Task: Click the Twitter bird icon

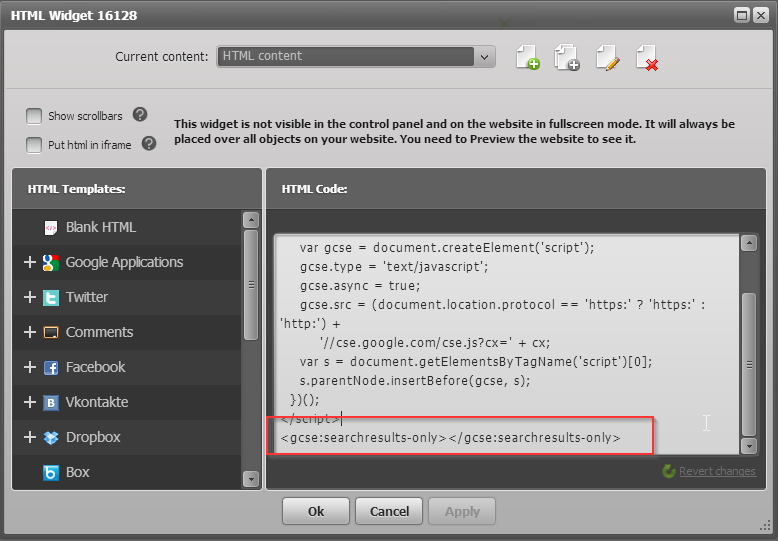Action: 51,297
